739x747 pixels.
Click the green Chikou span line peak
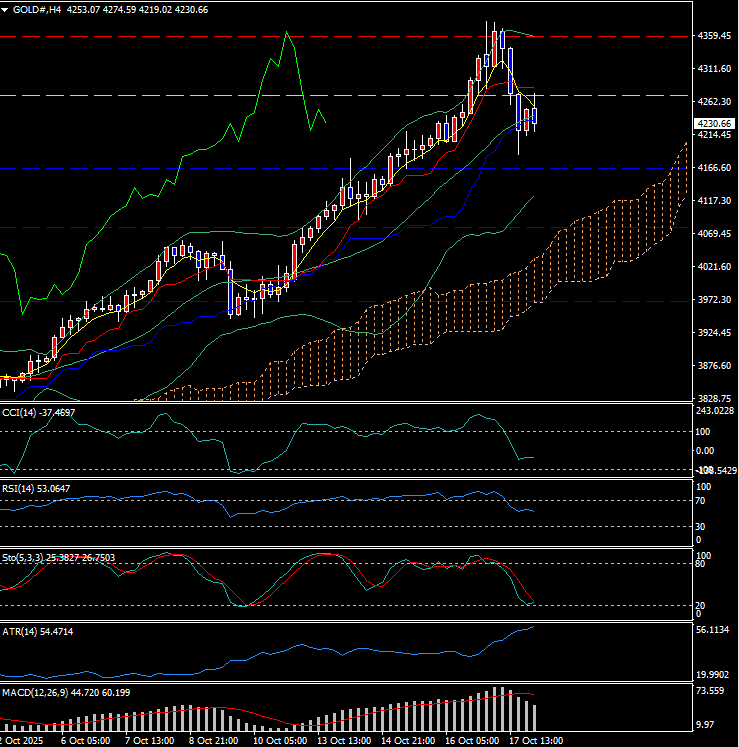click(288, 33)
